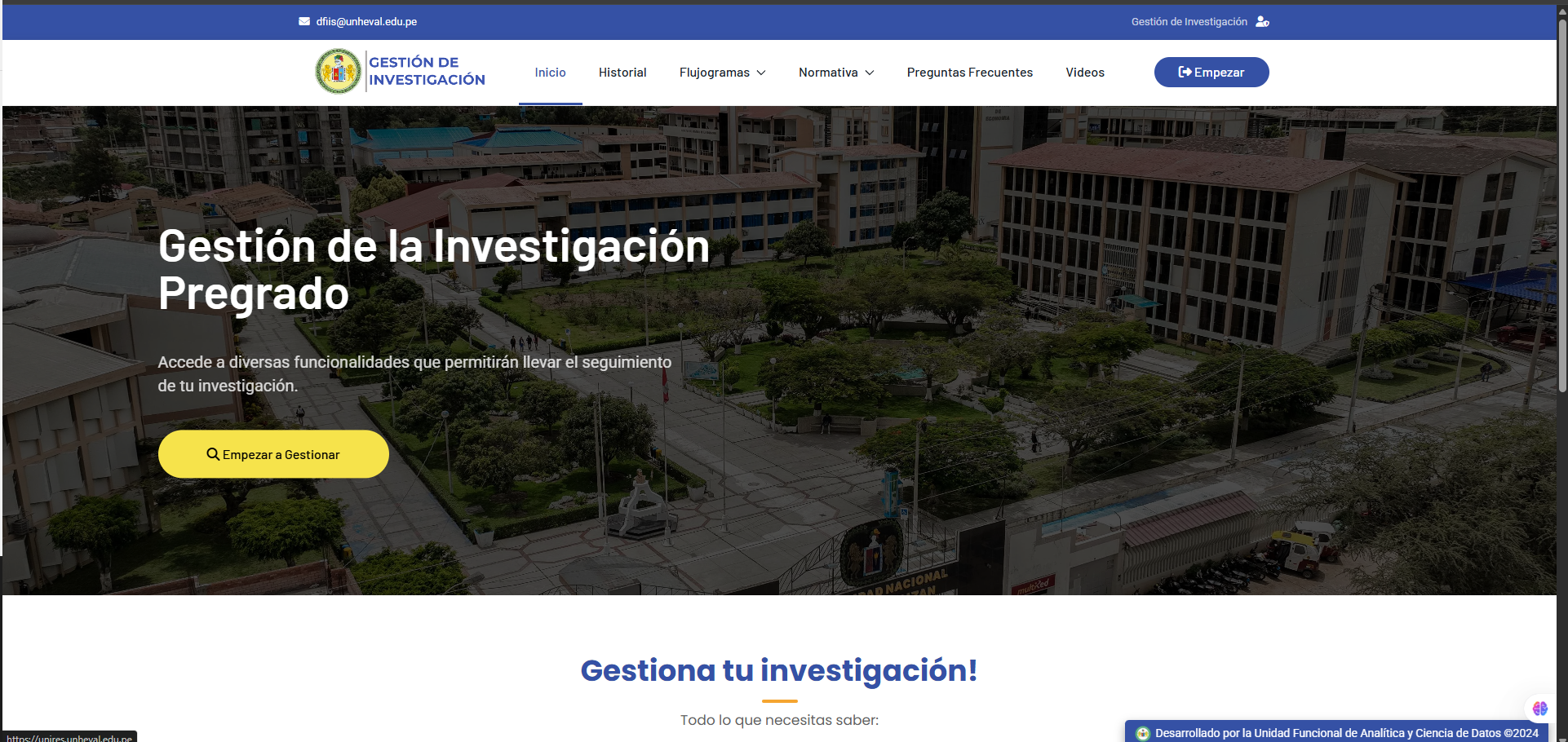The image size is (1568, 742).
Task: Click the small crest icon in footer banner
Action: pos(1143,733)
